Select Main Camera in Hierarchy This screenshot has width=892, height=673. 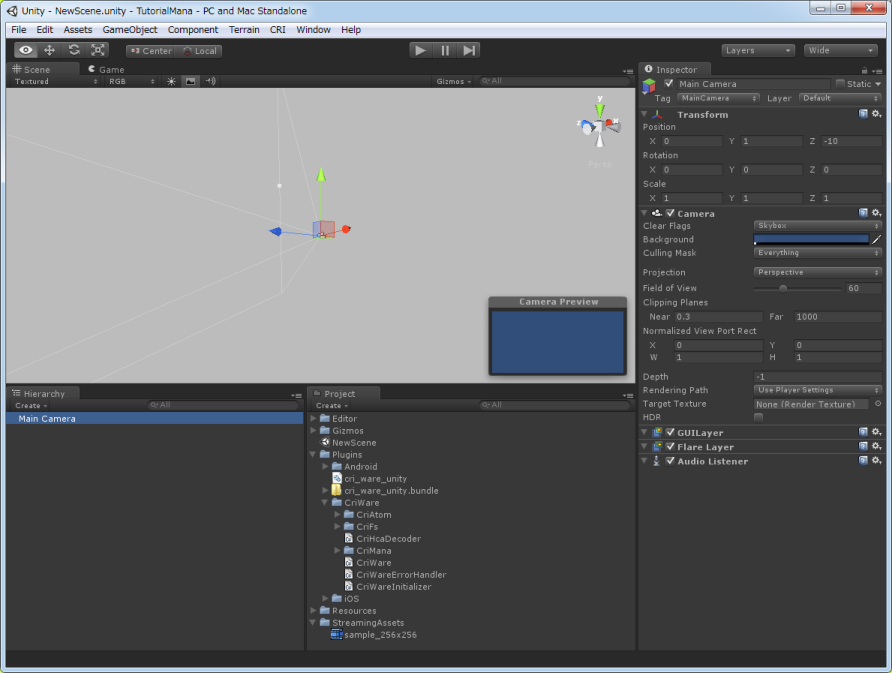(155, 418)
